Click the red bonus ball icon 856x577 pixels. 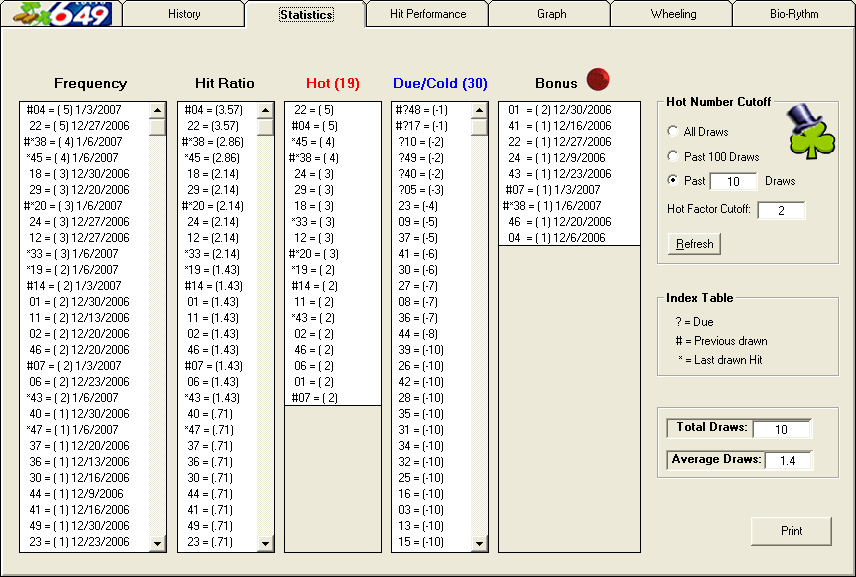[x=597, y=80]
